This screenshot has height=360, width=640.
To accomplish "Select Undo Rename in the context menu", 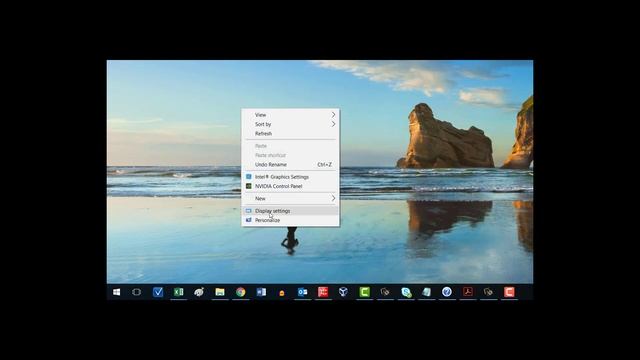I will tap(290, 164).
